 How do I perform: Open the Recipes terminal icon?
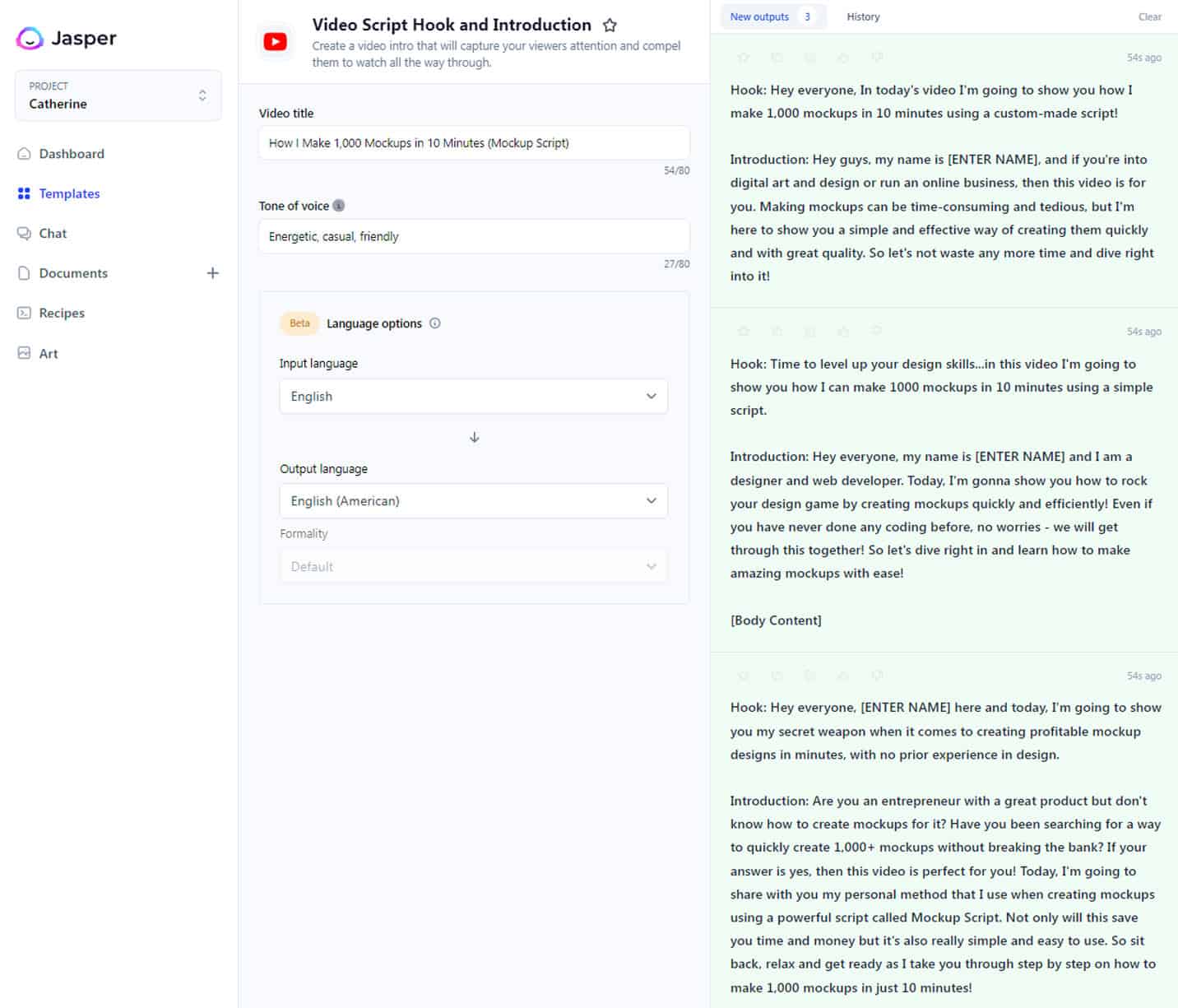click(x=24, y=313)
